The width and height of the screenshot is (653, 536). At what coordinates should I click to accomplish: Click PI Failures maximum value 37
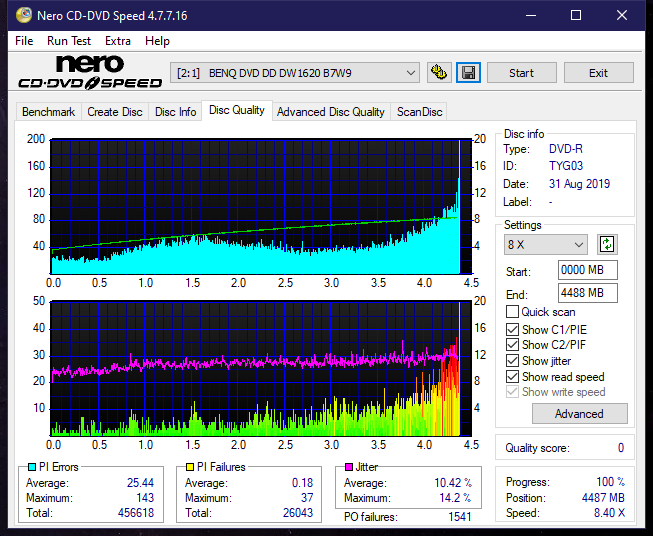(307, 498)
